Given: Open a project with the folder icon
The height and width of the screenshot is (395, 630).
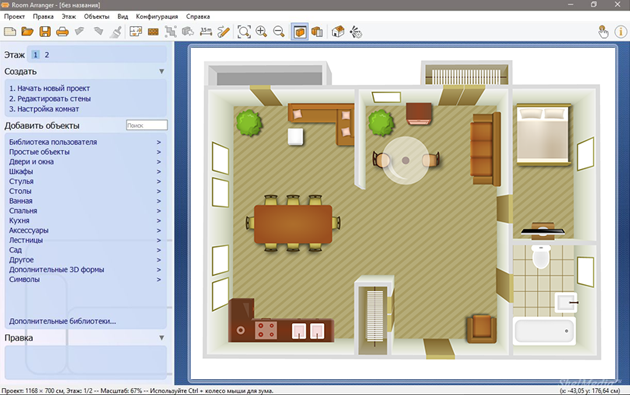Looking at the screenshot, I should click(27, 31).
